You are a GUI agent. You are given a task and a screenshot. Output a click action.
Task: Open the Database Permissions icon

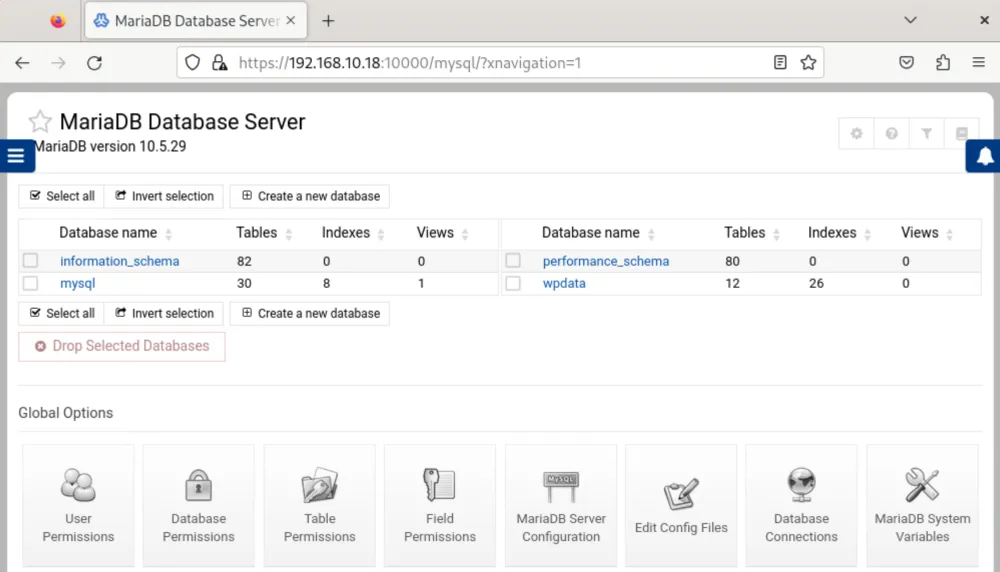point(198,504)
